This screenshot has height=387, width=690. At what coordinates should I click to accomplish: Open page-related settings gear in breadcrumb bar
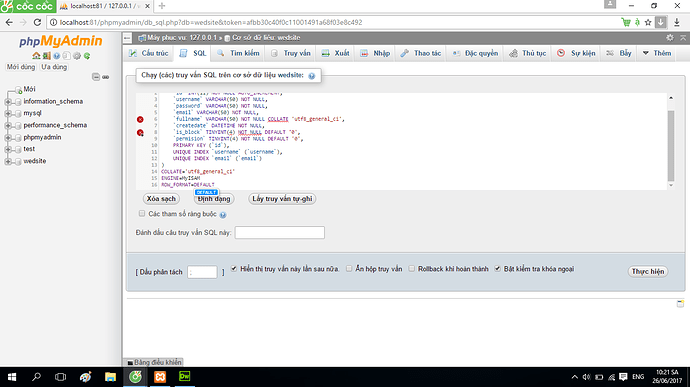click(x=670, y=38)
